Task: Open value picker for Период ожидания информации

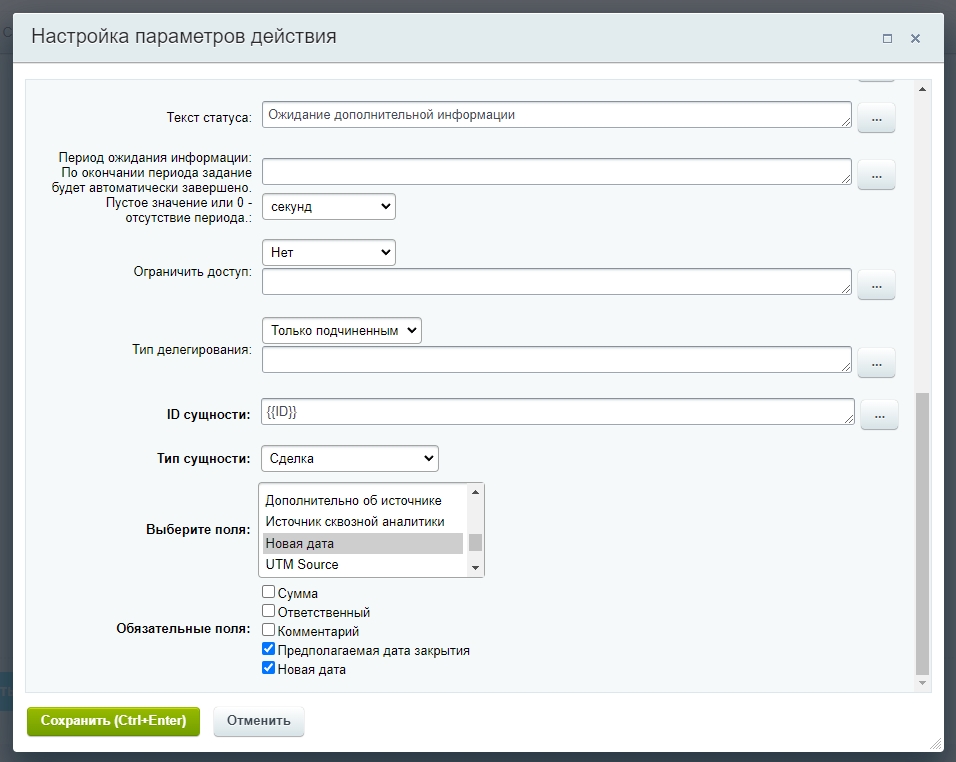Action: pos(876,175)
